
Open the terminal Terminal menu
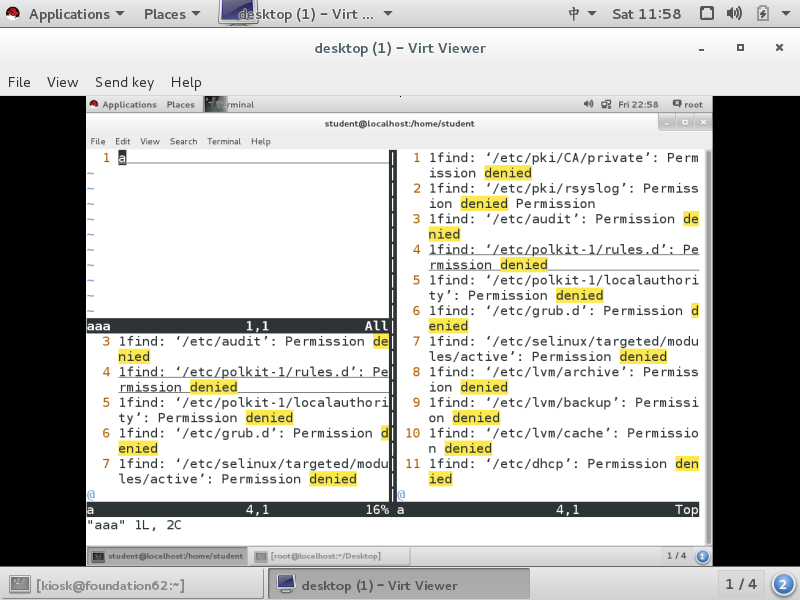pyautogui.click(x=224, y=141)
